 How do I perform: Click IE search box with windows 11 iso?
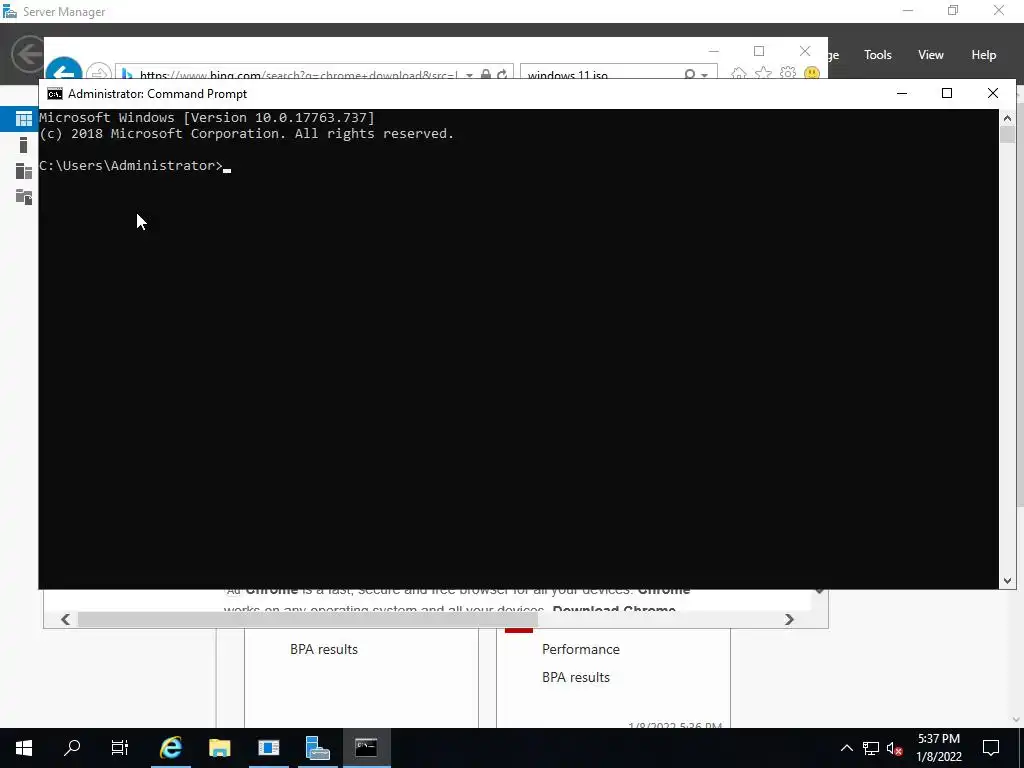pyautogui.click(x=601, y=74)
